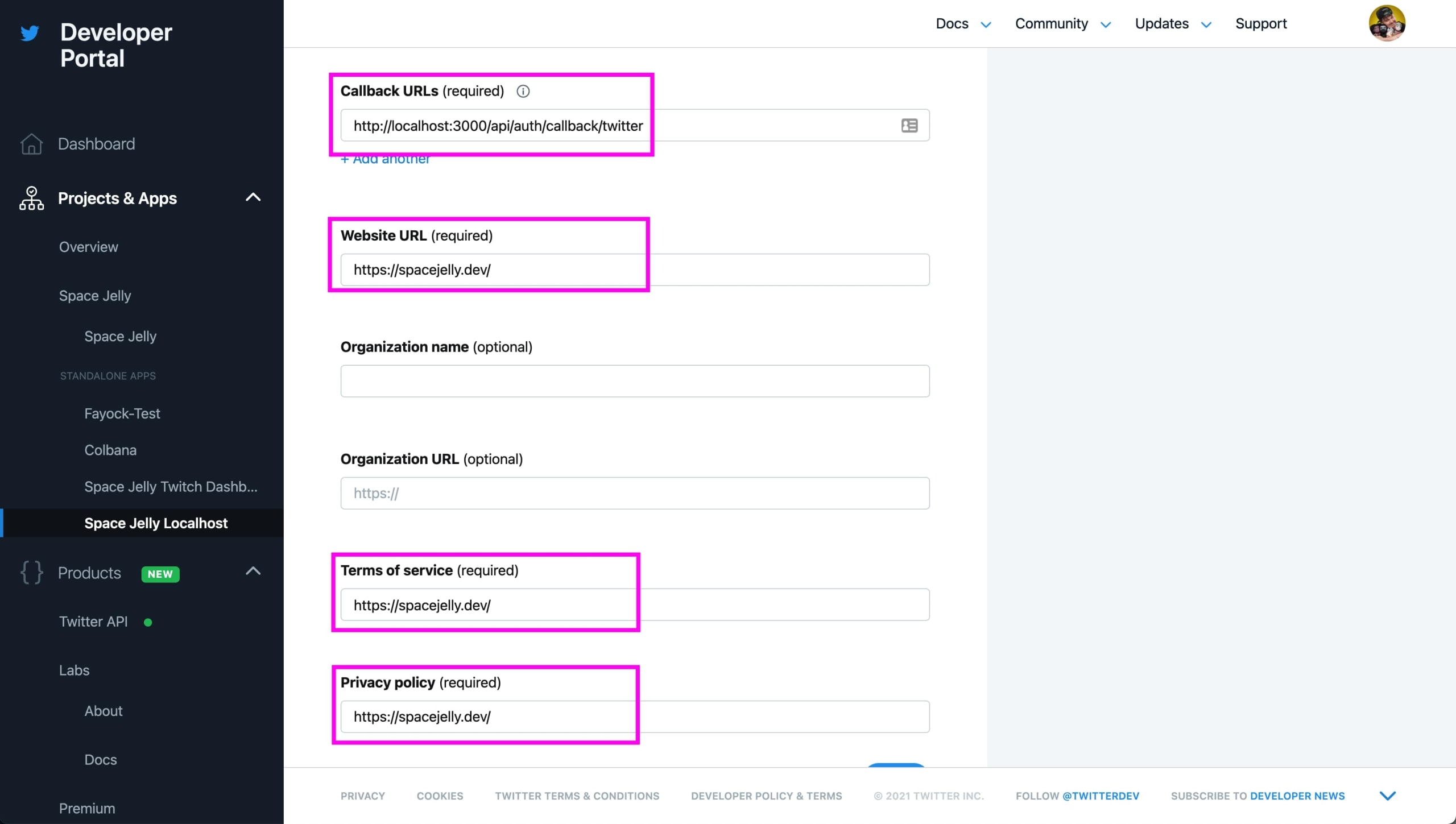
Task: Click the Projects & Apps label
Action: [117, 198]
